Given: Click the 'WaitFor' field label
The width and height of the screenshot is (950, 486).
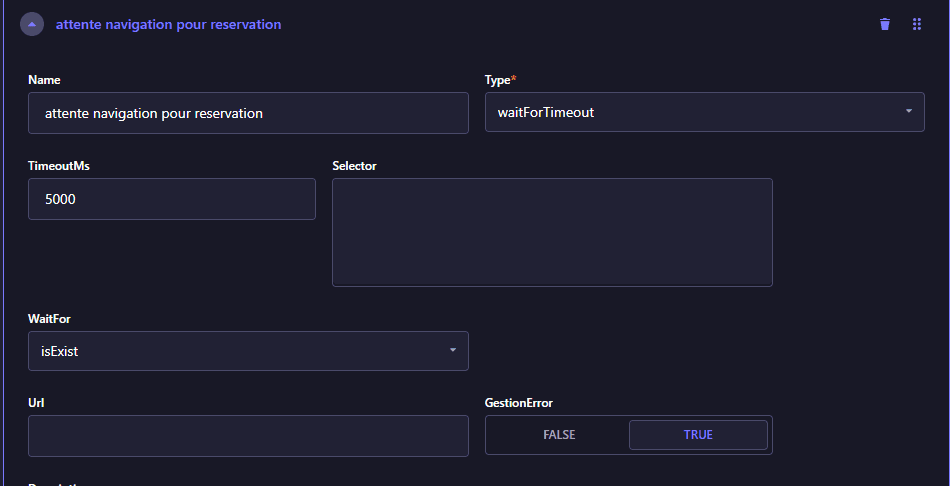Looking at the screenshot, I should (x=49, y=319).
